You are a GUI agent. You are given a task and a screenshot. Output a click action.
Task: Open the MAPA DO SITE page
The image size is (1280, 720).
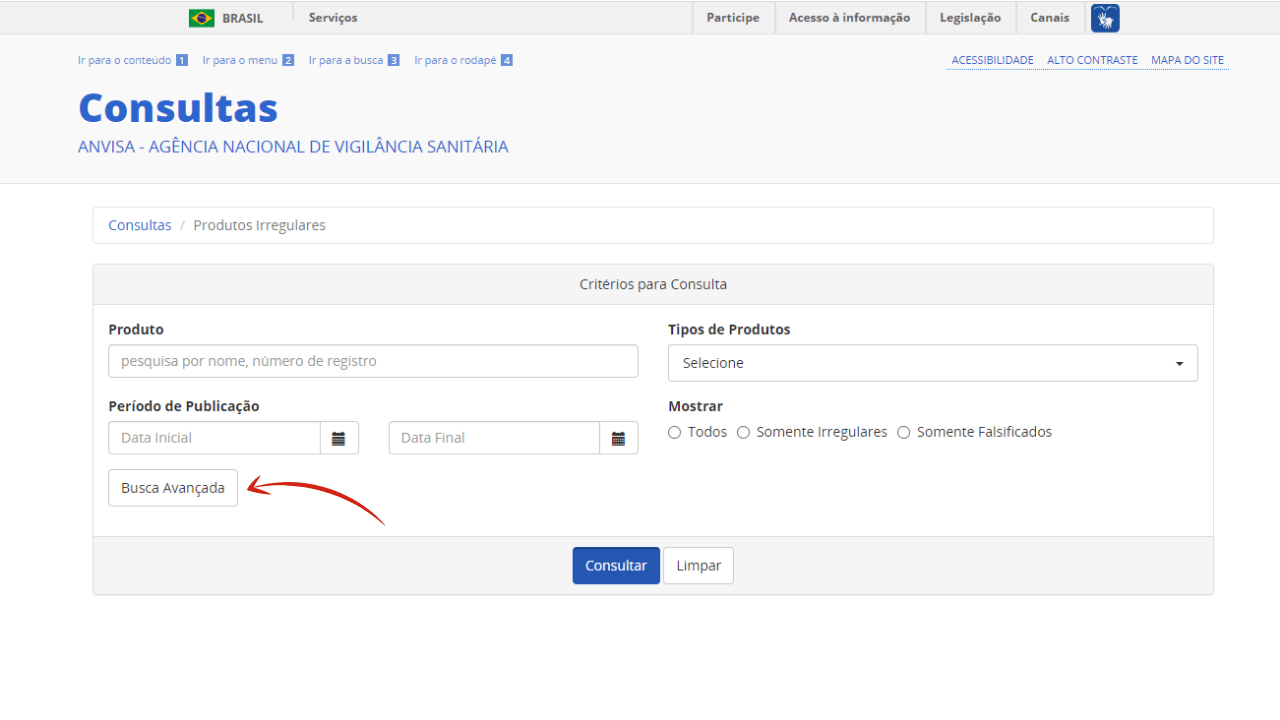click(1187, 60)
